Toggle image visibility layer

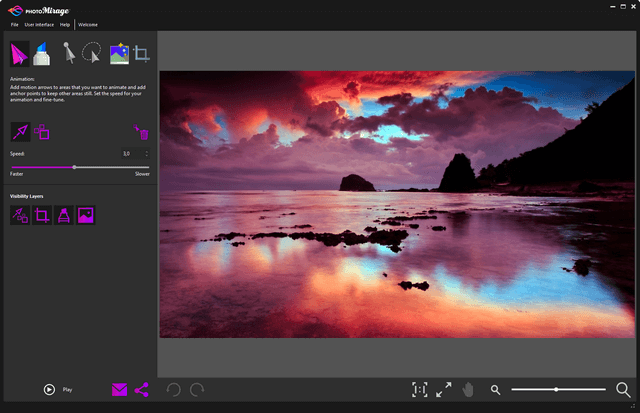(86, 214)
